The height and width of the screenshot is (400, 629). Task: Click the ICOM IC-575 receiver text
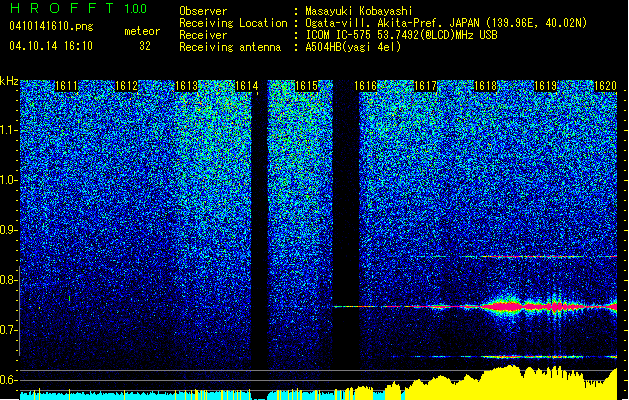[x=401, y=35]
